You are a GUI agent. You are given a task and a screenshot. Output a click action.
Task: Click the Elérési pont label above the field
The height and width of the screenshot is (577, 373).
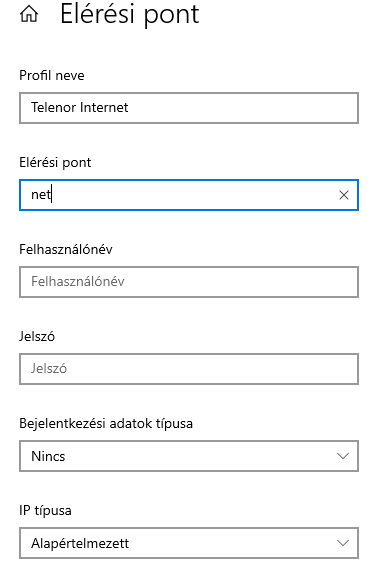(55, 162)
